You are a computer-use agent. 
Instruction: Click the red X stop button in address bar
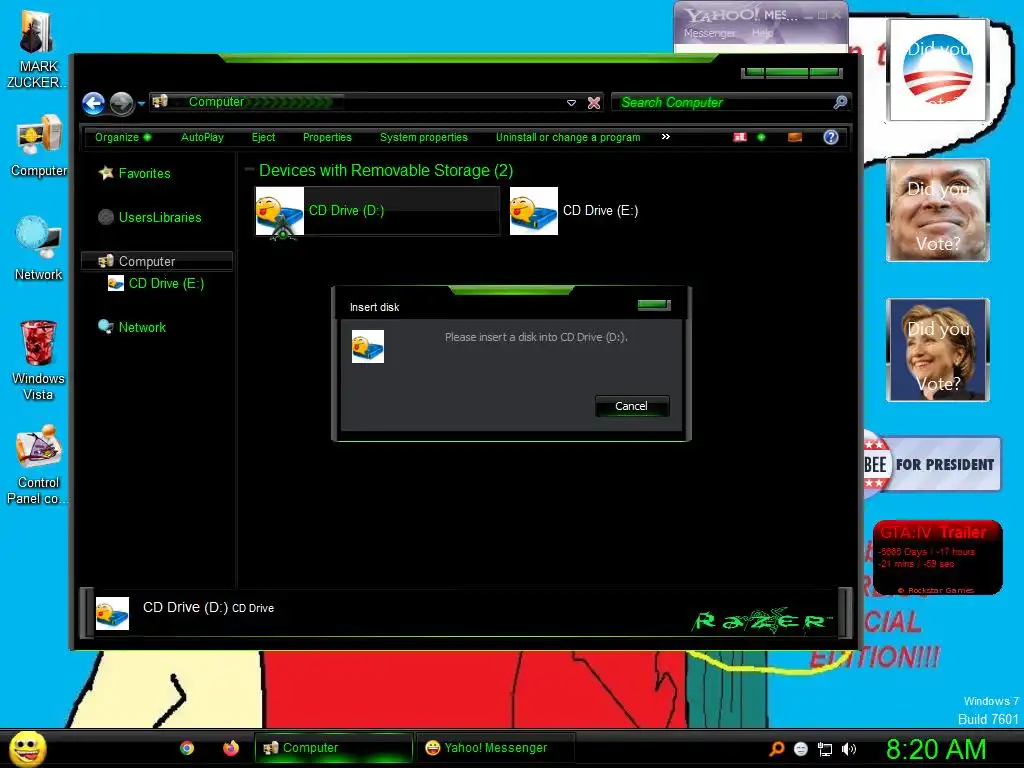[x=594, y=103]
